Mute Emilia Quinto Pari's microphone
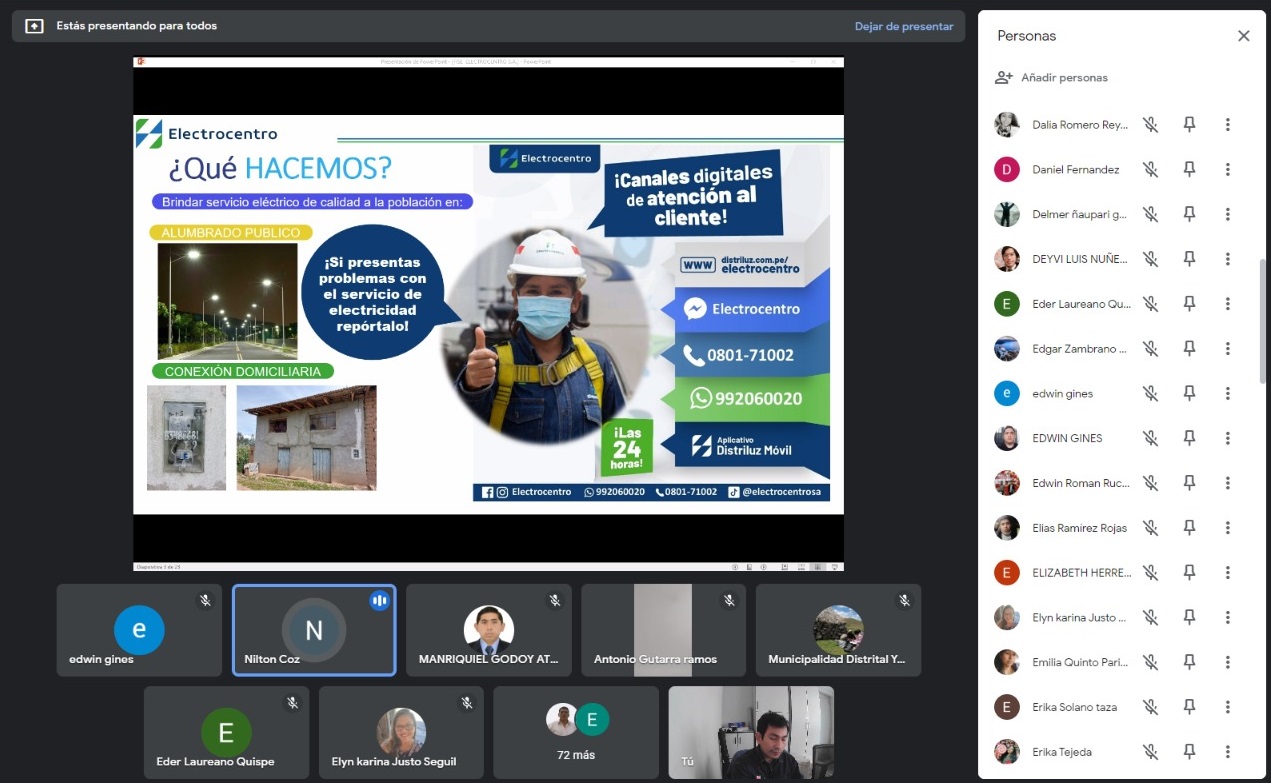 [x=1151, y=662]
